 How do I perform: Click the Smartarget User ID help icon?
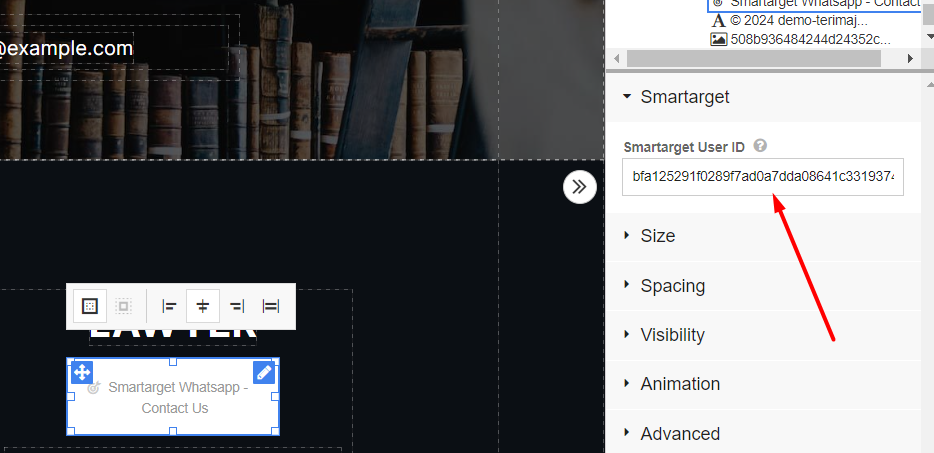[x=760, y=146]
